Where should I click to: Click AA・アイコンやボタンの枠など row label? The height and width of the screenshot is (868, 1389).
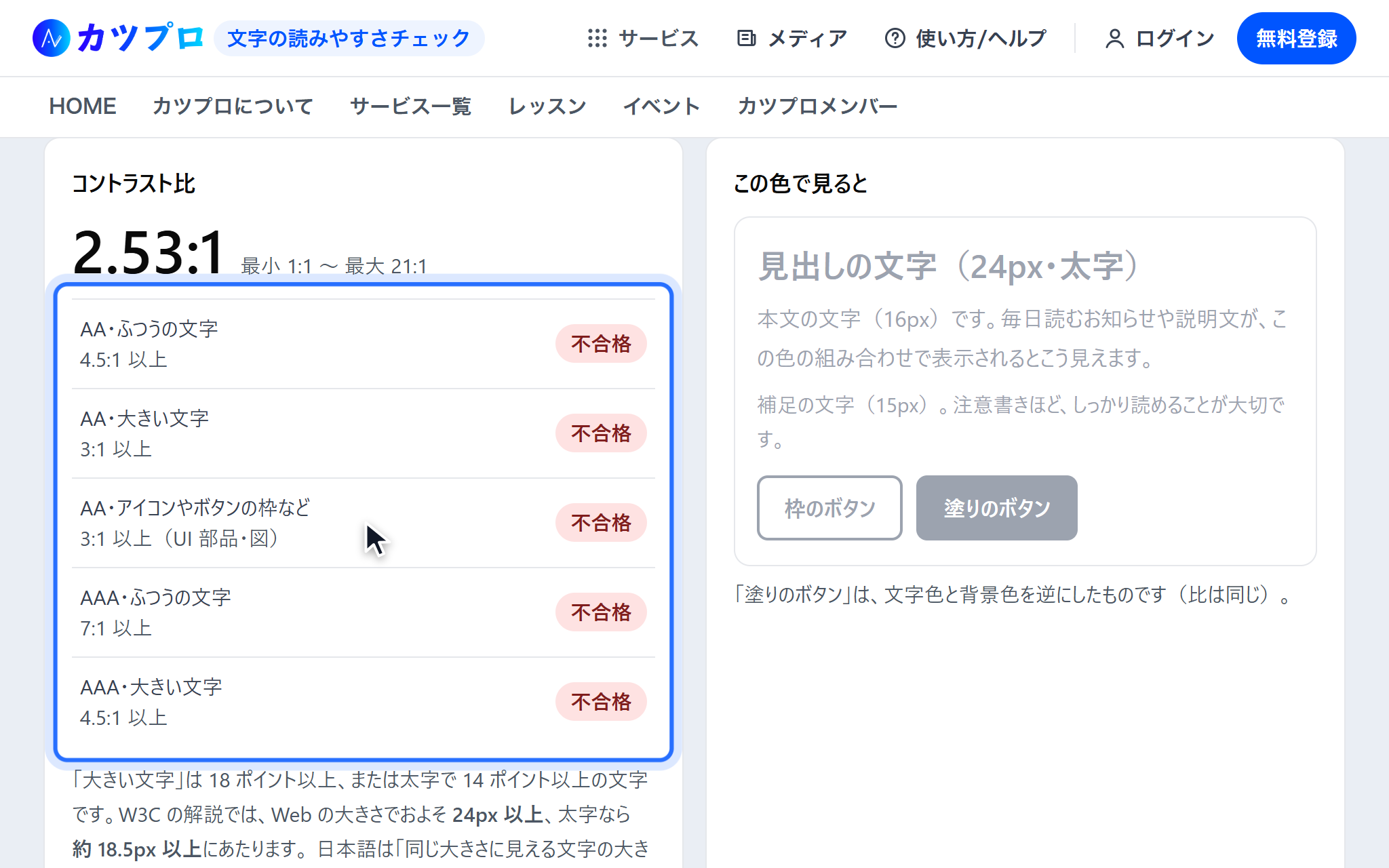point(195,508)
